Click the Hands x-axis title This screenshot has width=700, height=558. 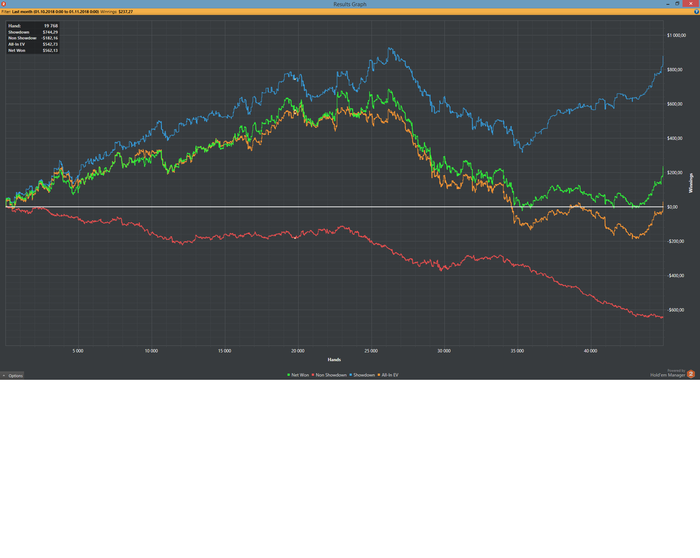[334, 359]
